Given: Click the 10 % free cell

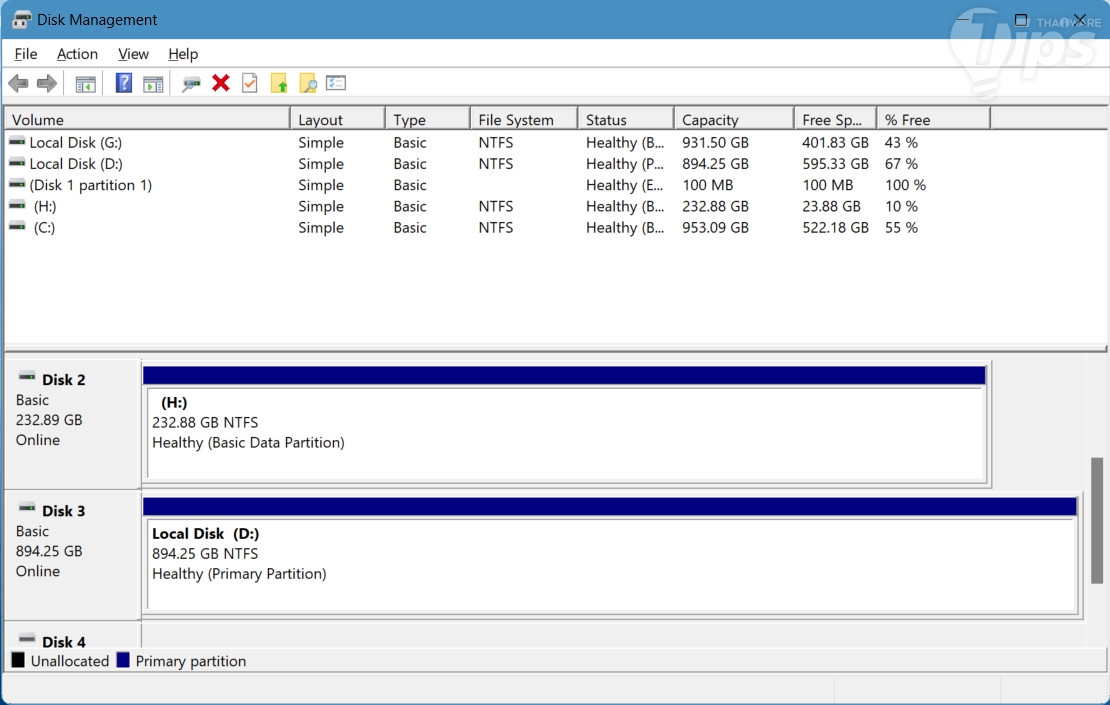Looking at the screenshot, I should tap(901, 206).
